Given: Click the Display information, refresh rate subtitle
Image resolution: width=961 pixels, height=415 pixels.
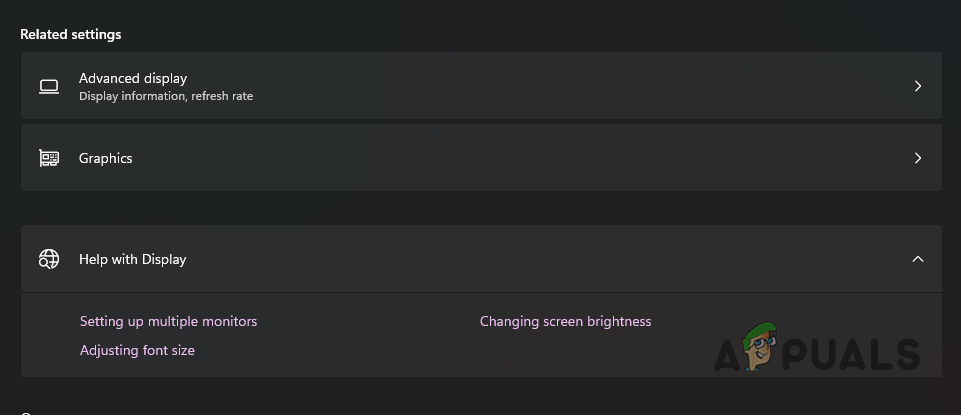Looking at the screenshot, I should [x=166, y=96].
